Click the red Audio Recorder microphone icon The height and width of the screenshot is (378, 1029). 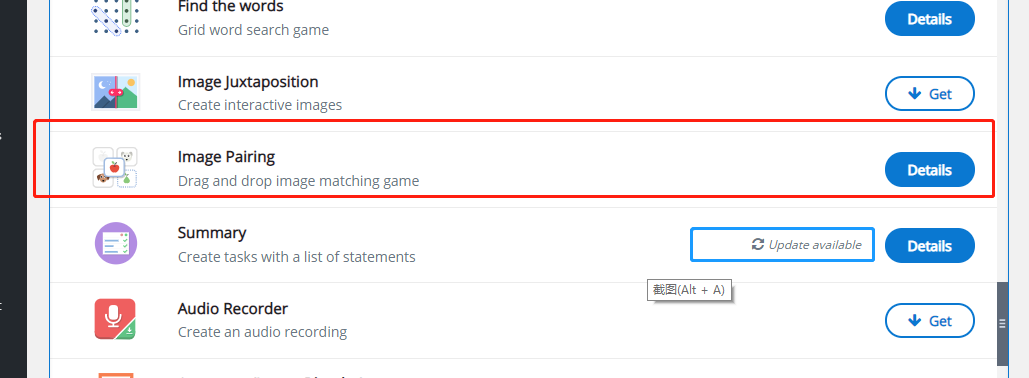point(115,319)
